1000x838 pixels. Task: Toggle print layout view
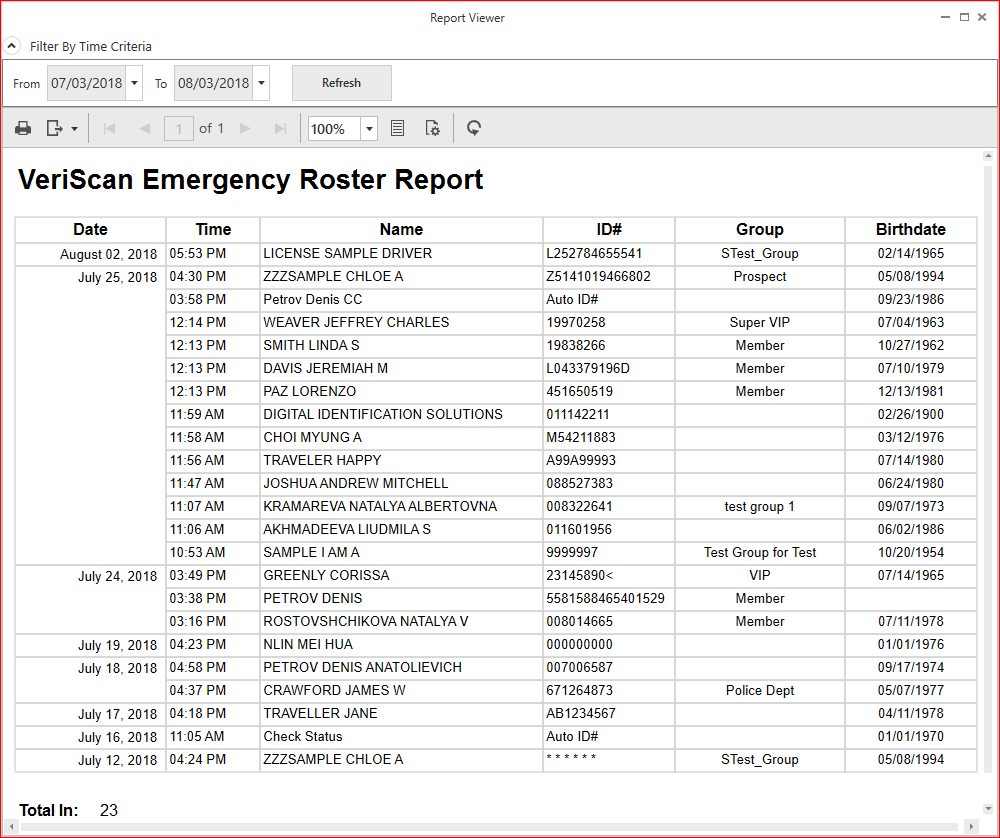[x=397, y=129]
